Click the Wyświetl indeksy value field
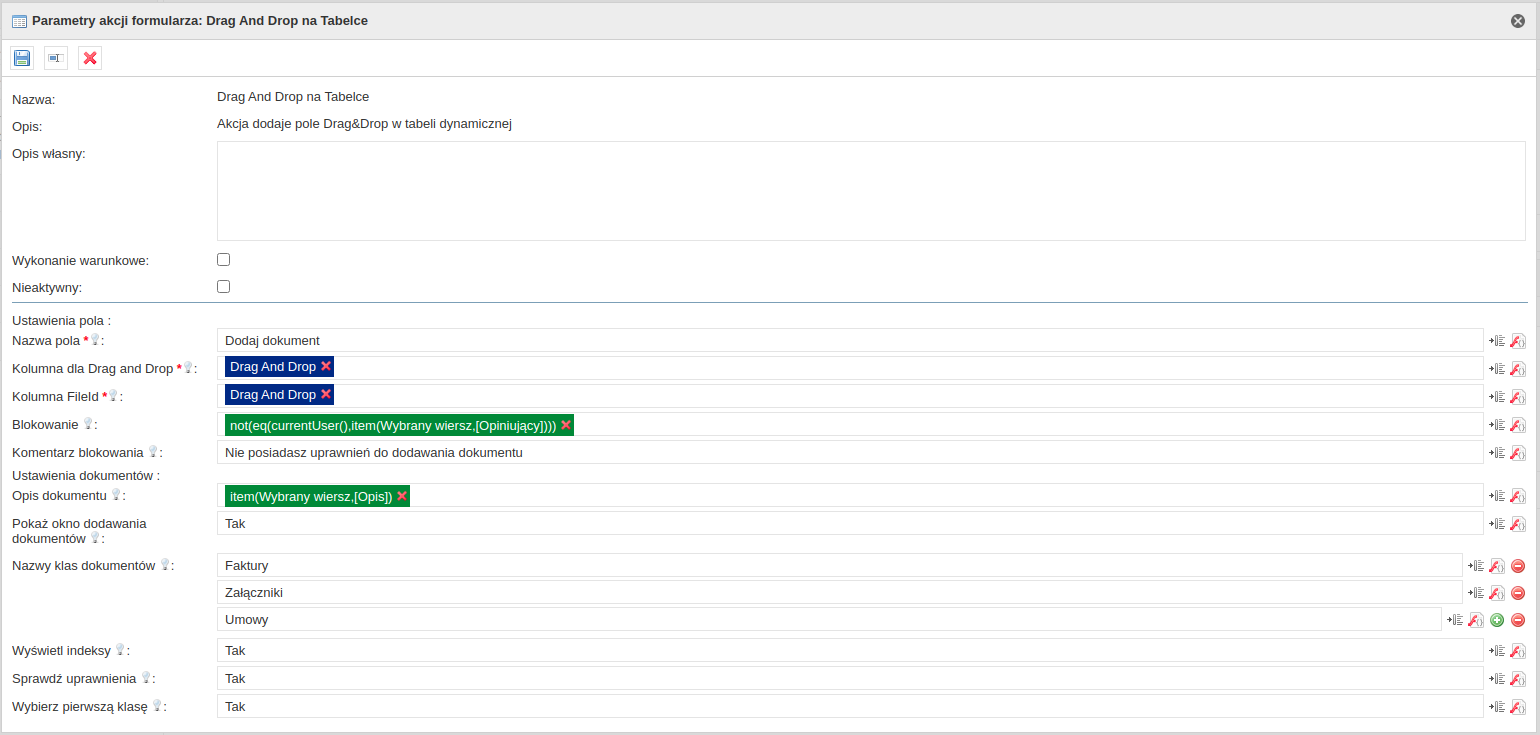The image size is (1540, 735). click(850, 650)
